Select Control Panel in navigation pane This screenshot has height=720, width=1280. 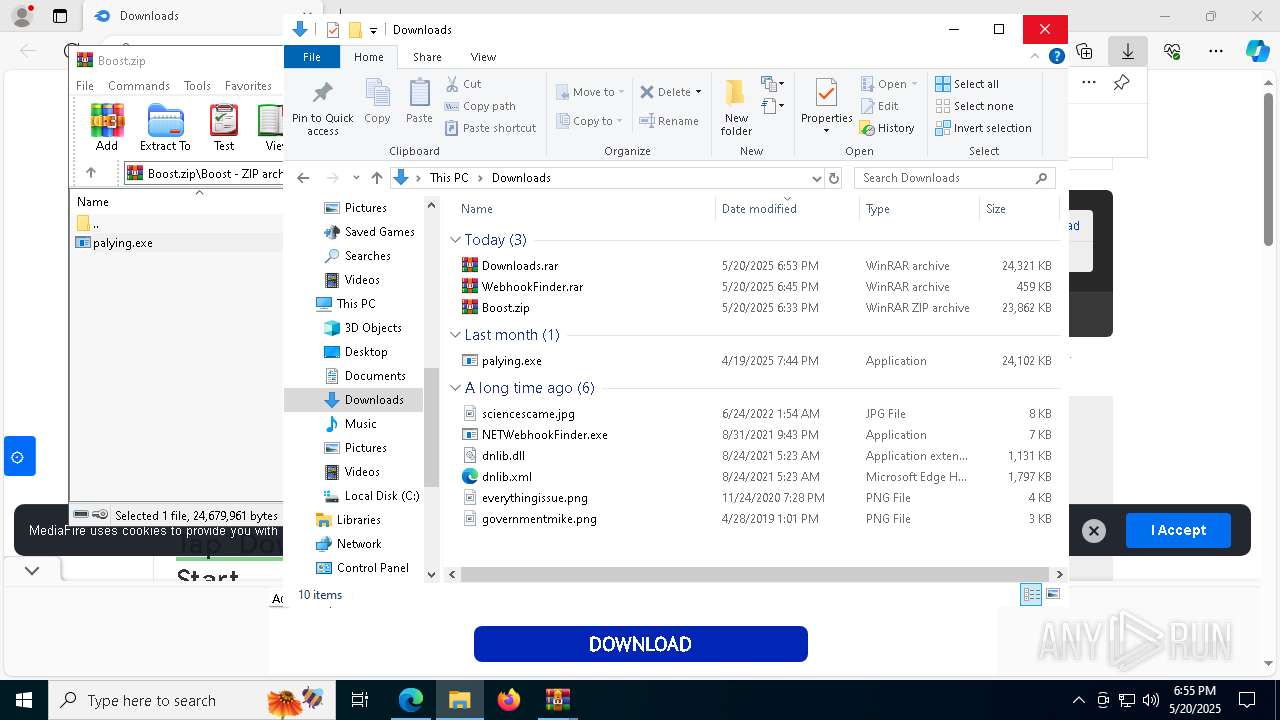[362, 568]
